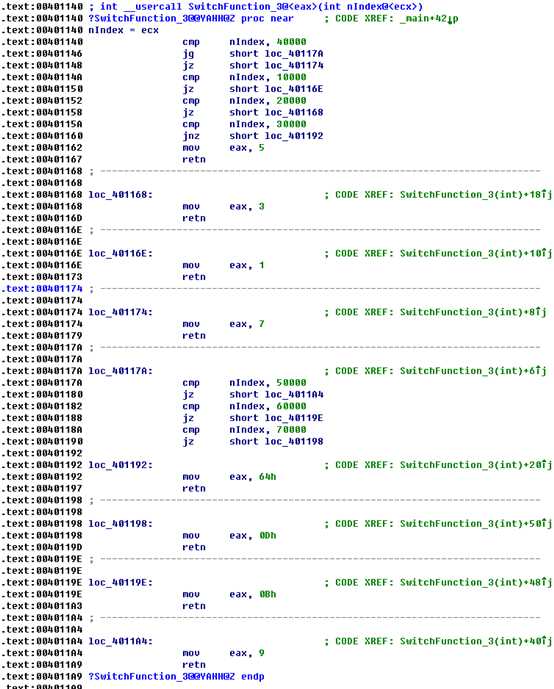The height and width of the screenshot is (689, 554).
Task: Click the "jg" mnemonic
Action: tap(188, 54)
